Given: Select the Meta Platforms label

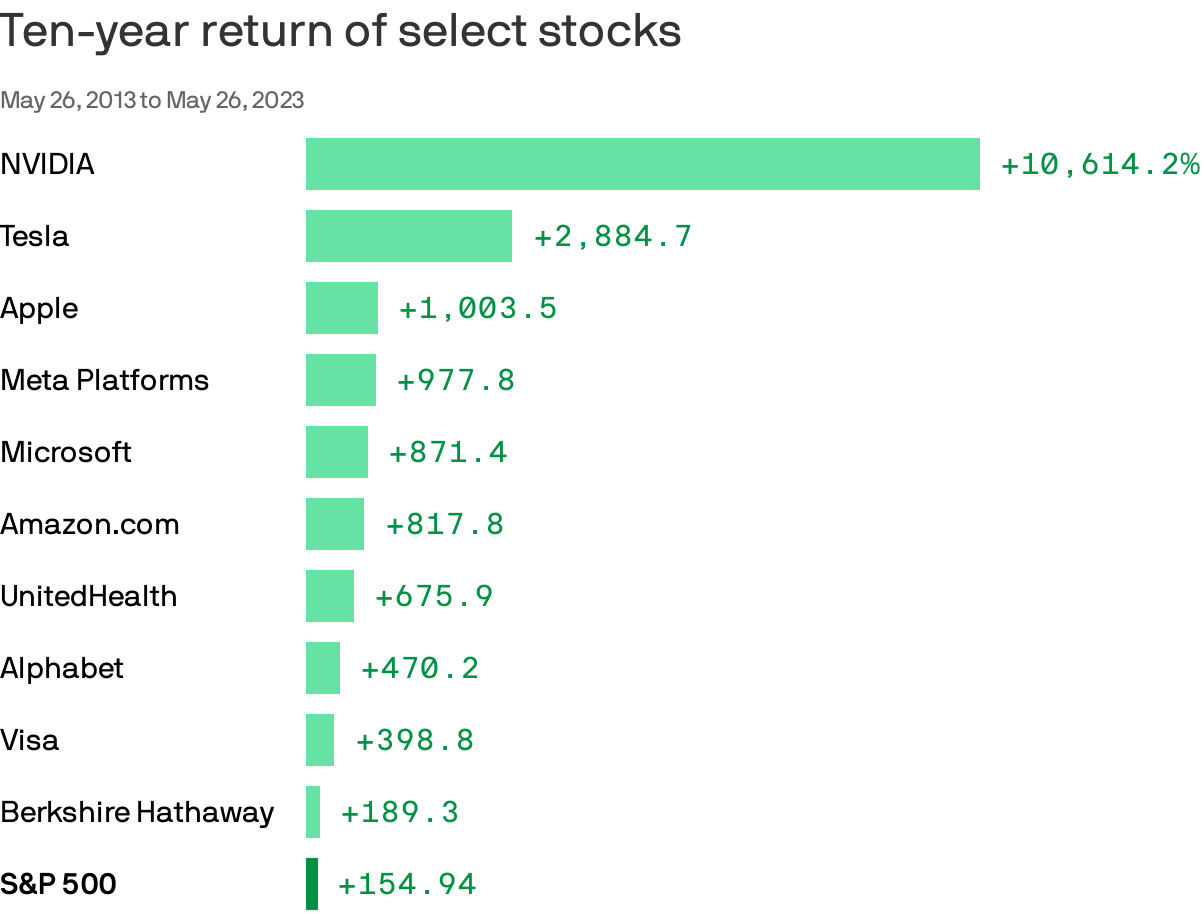Looking at the screenshot, I should coord(105,380).
